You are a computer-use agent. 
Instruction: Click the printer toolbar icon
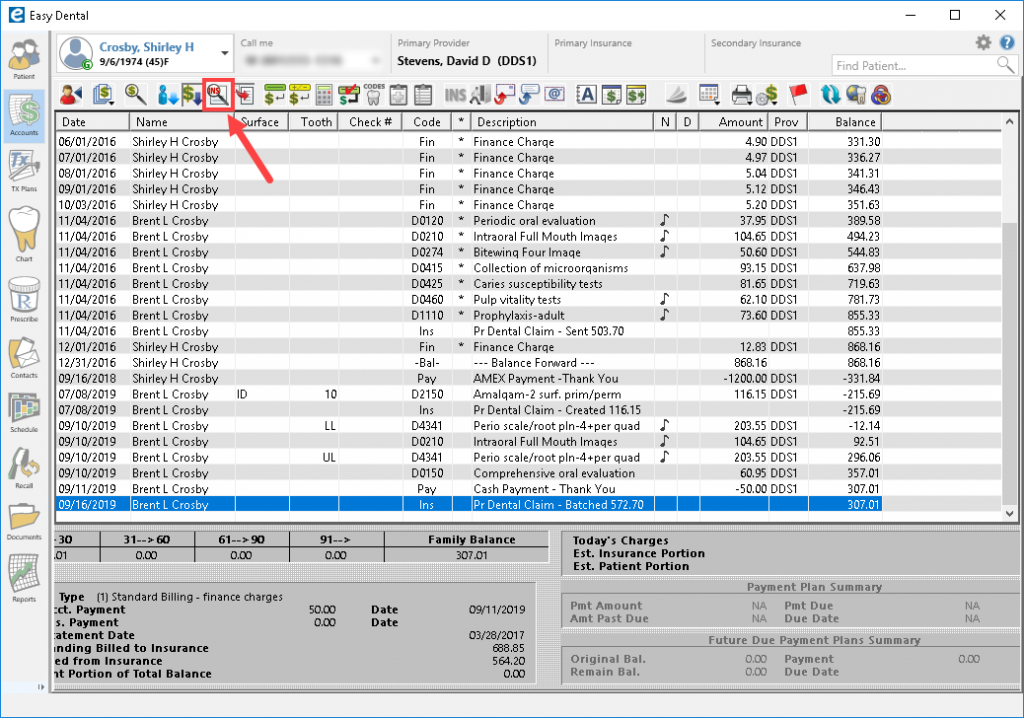(741, 95)
